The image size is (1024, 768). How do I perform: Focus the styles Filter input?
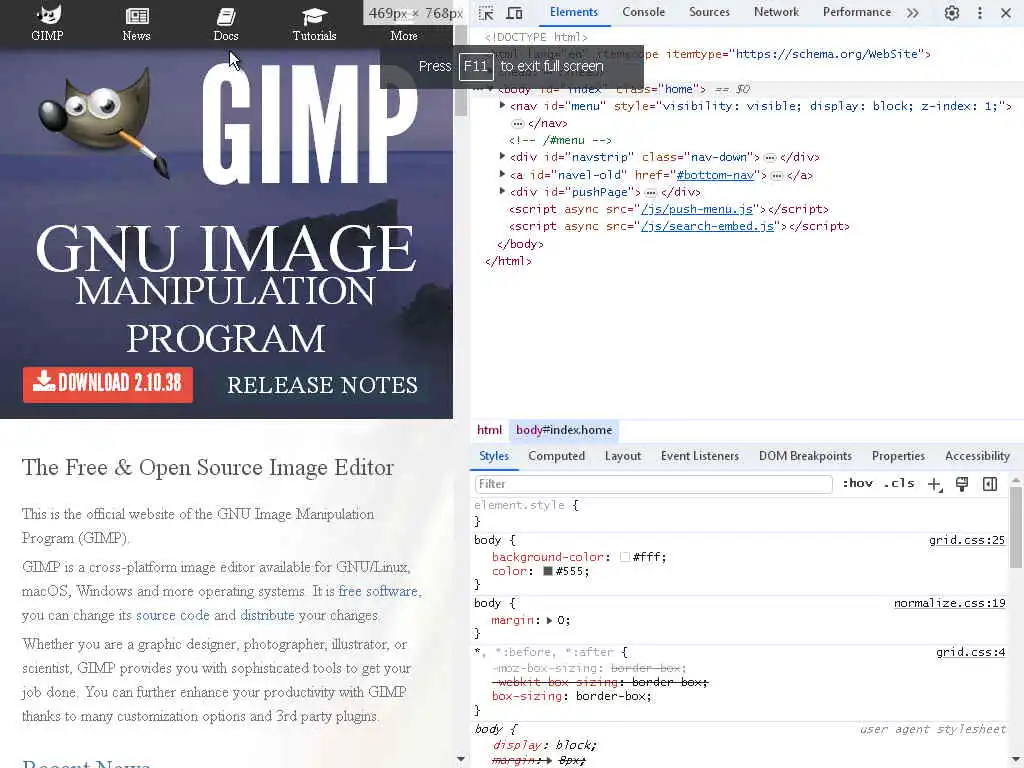(653, 484)
